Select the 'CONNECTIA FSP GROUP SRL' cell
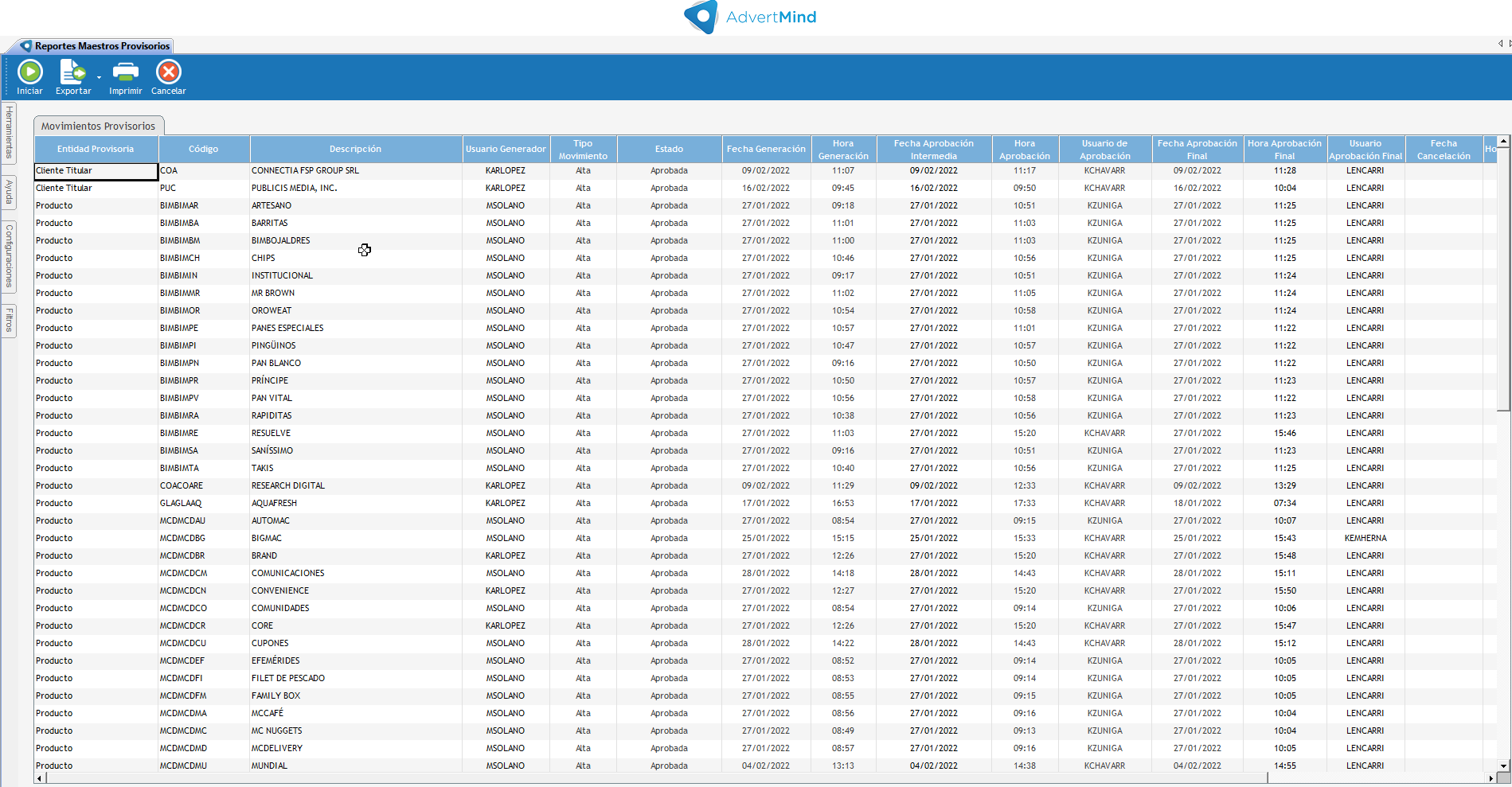 [356, 170]
